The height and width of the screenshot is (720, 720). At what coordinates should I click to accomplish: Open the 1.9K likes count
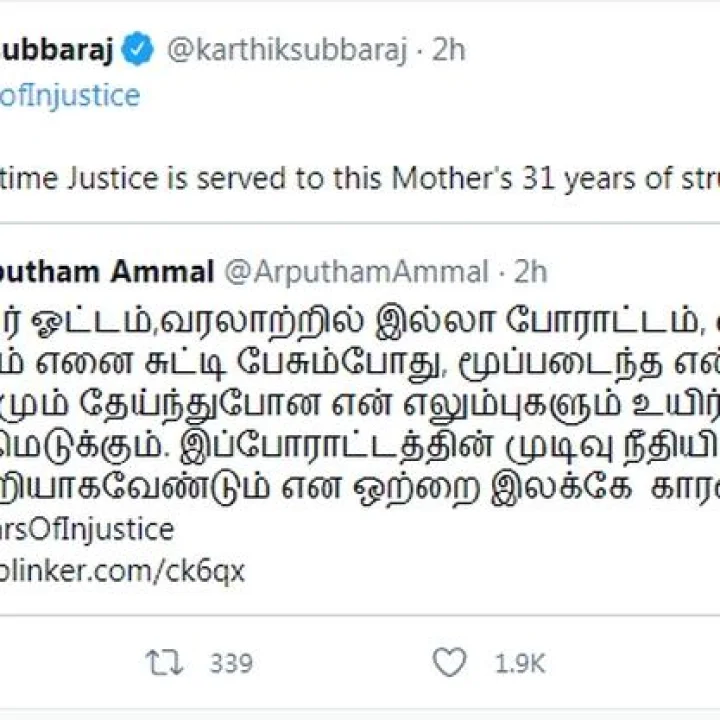click(x=520, y=663)
